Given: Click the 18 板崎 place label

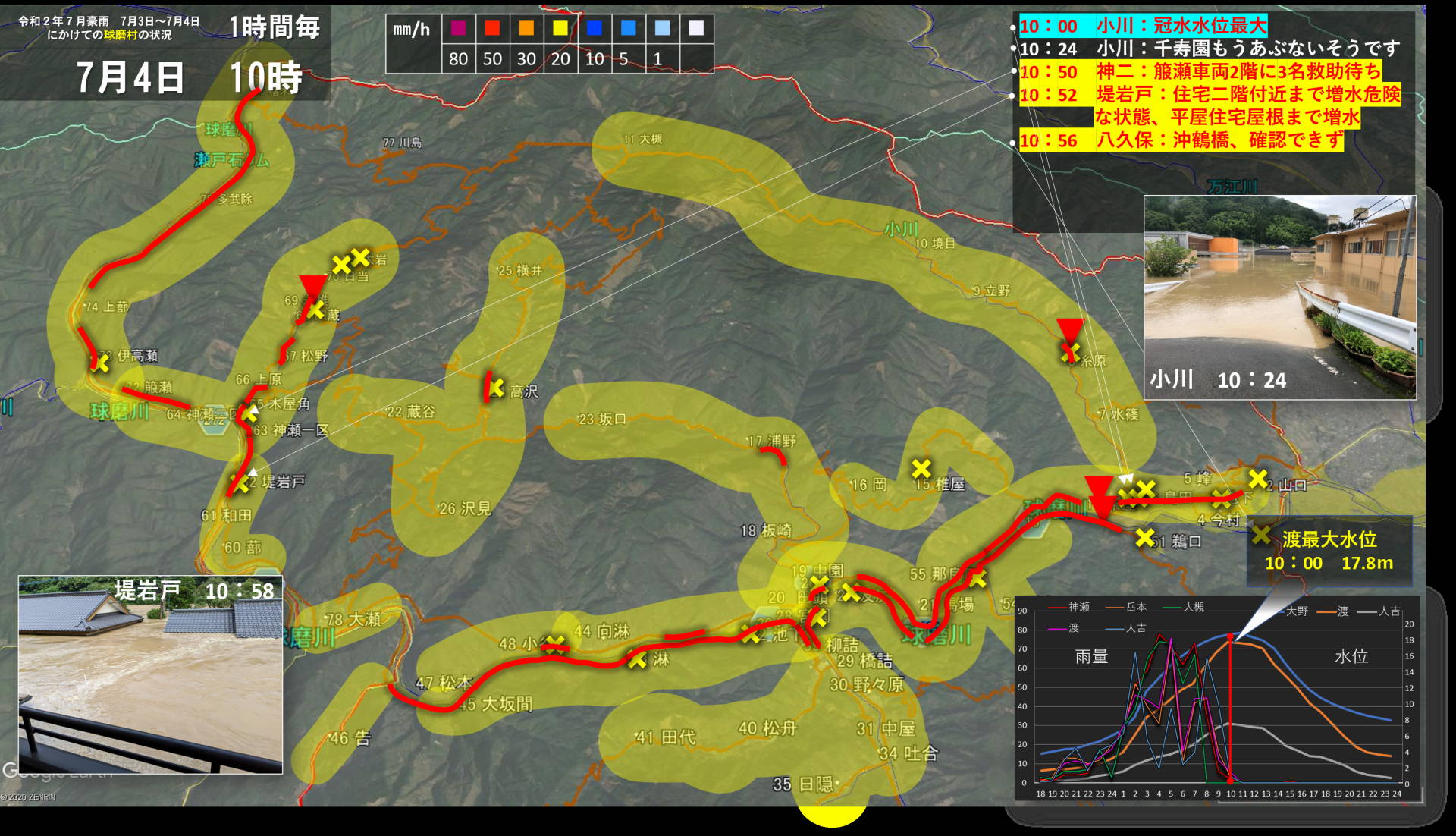Looking at the screenshot, I should [x=766, y=530].
